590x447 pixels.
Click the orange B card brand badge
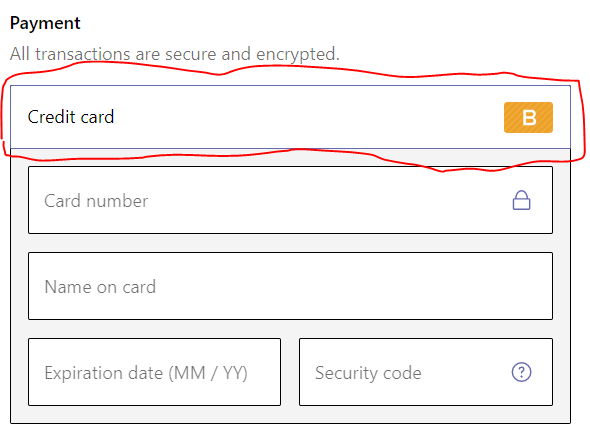[x=528, y=117]
